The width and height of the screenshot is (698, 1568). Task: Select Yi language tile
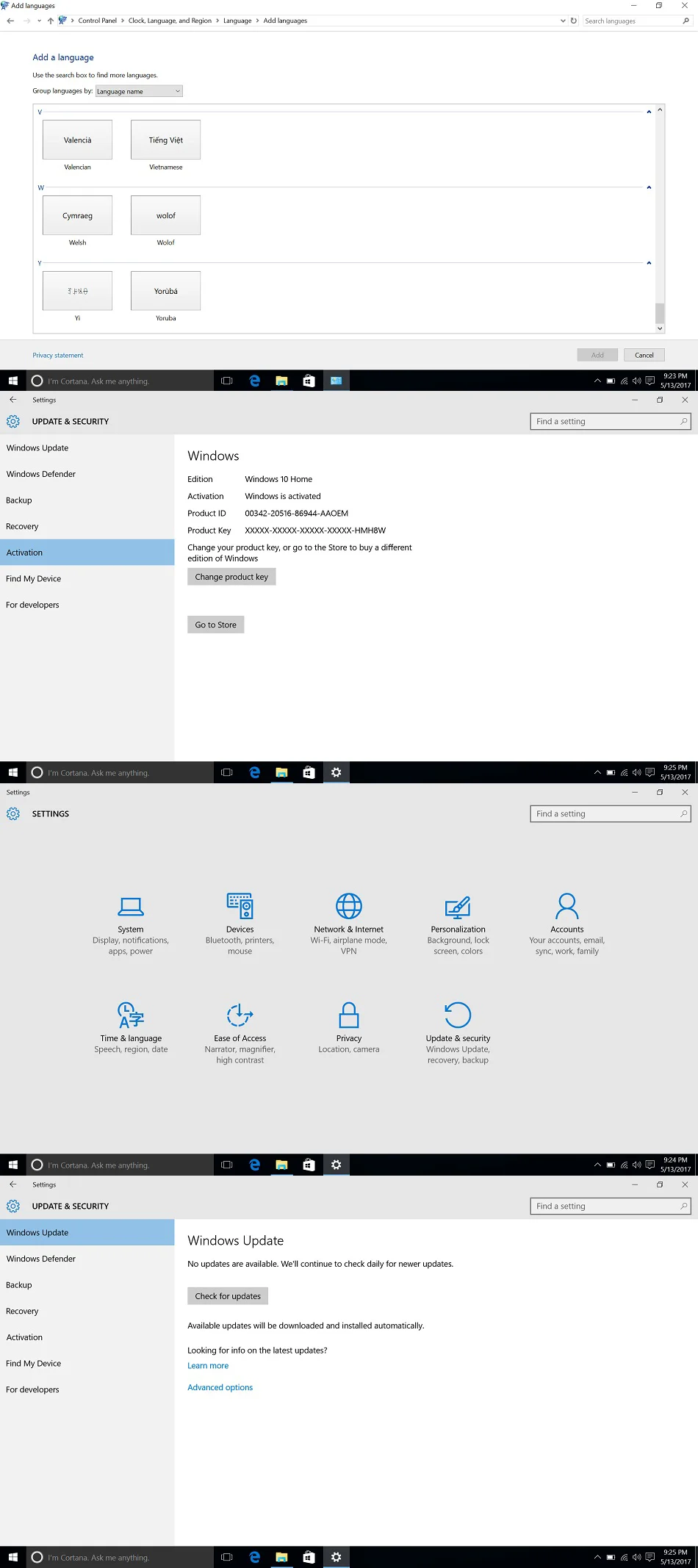pos(77,291)
